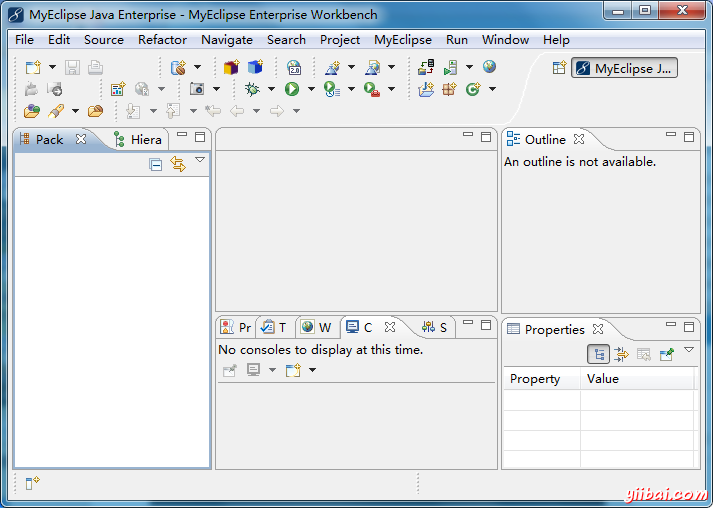This screenshot has width=713, height=508.
Task: Open the New Java Class dropdown arrow
Action: tap(492, 89)
